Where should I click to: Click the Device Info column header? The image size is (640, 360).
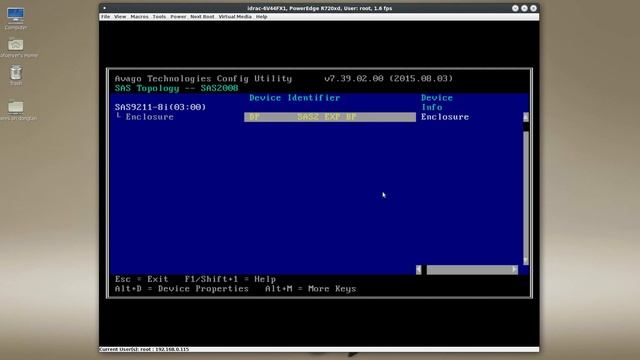(436, 102)
